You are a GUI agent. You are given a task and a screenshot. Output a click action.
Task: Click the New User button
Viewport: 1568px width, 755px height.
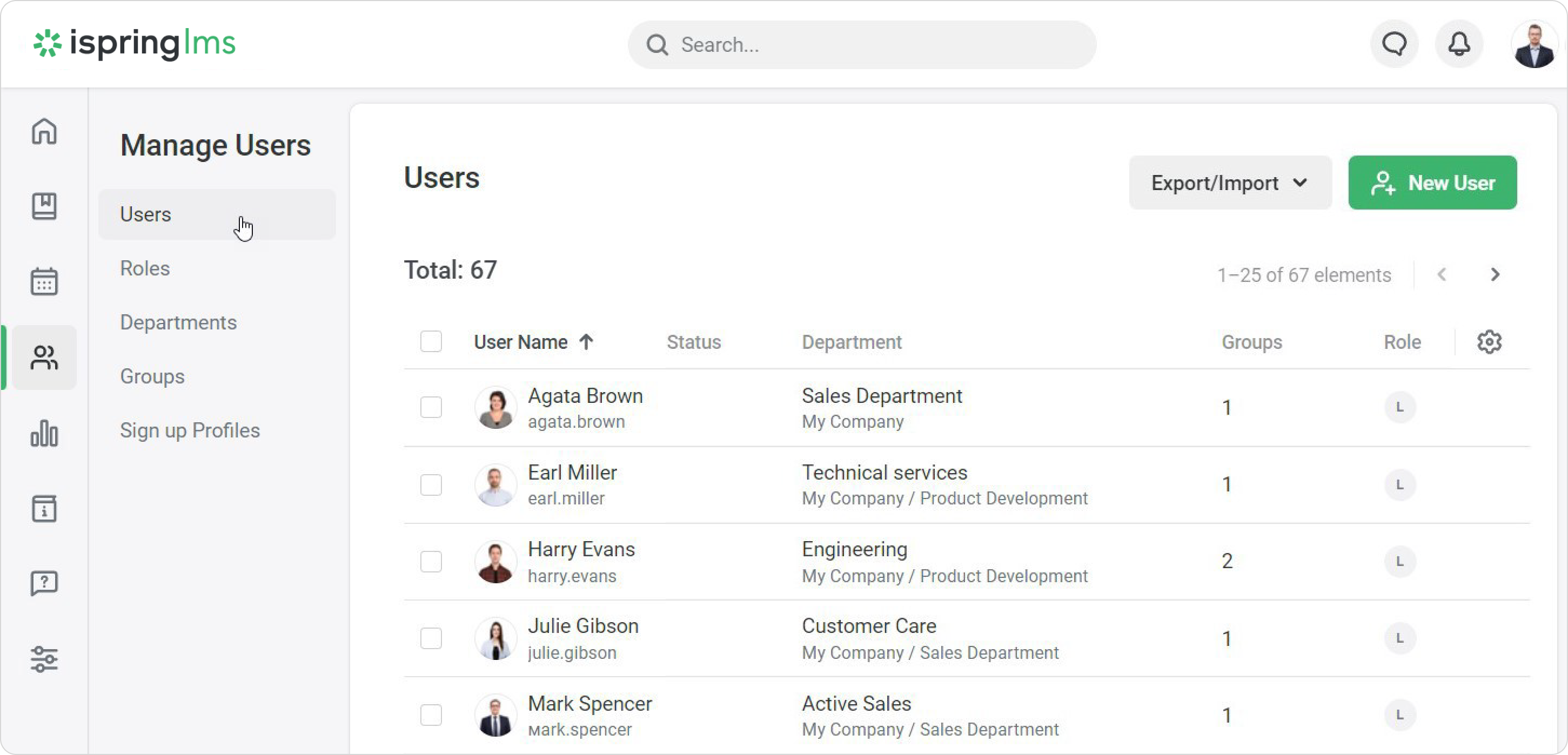(x=1432, y=183)
